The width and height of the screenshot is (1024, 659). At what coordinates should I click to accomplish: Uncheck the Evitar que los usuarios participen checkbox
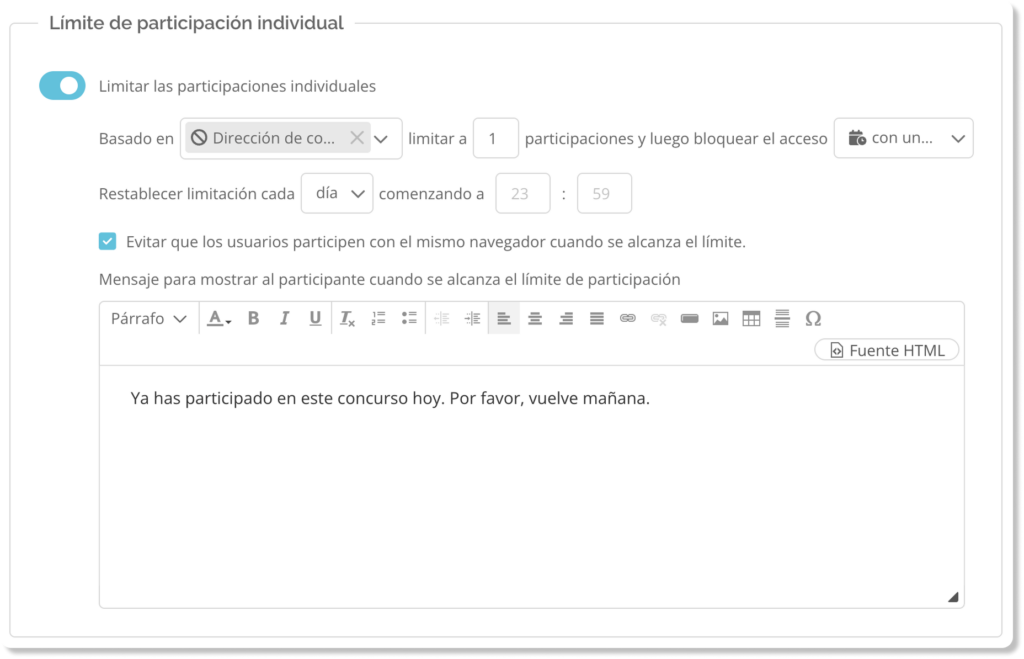point(108,241)
